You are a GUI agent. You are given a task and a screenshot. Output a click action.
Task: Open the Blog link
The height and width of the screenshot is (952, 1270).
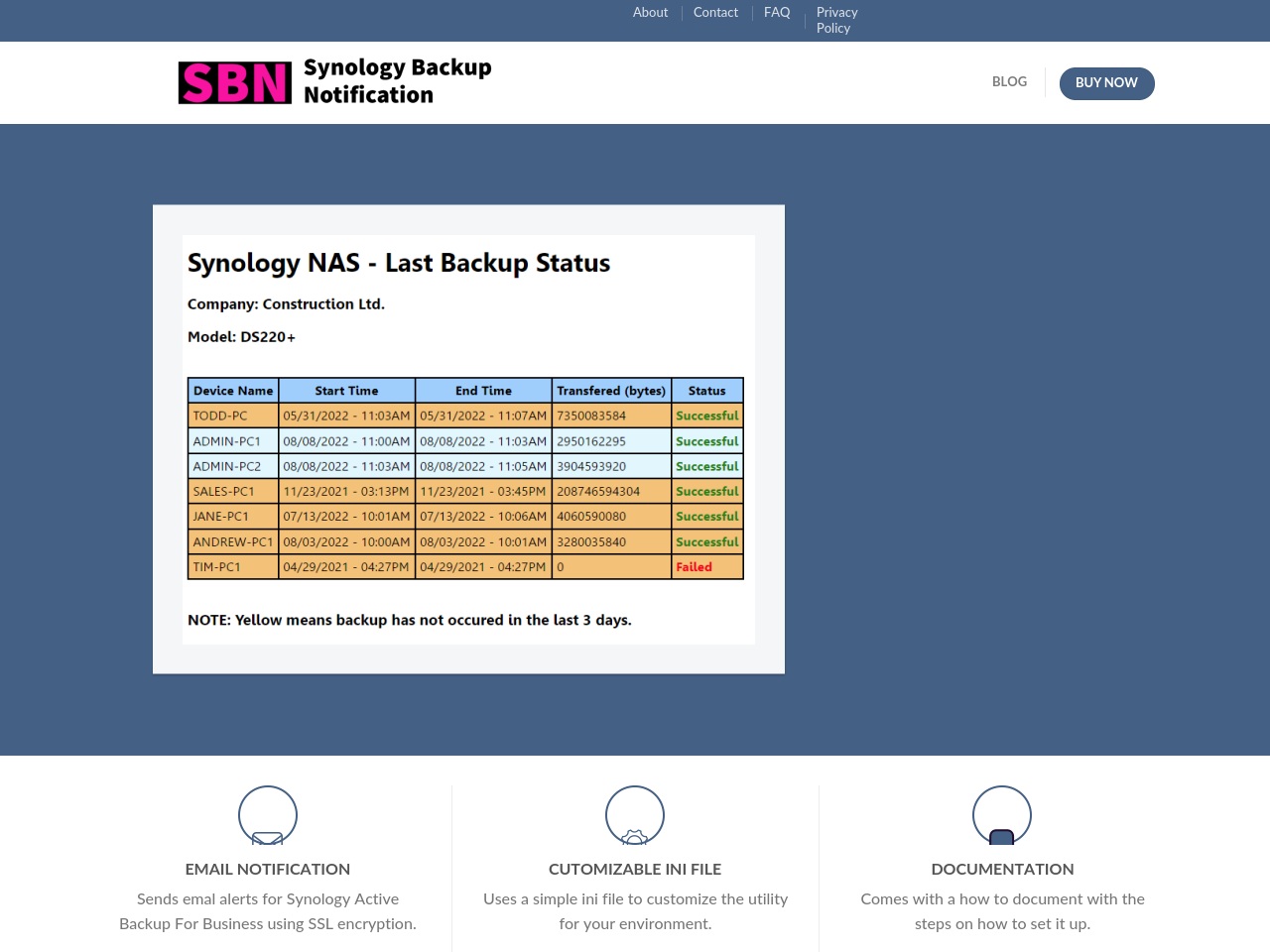1009,81
